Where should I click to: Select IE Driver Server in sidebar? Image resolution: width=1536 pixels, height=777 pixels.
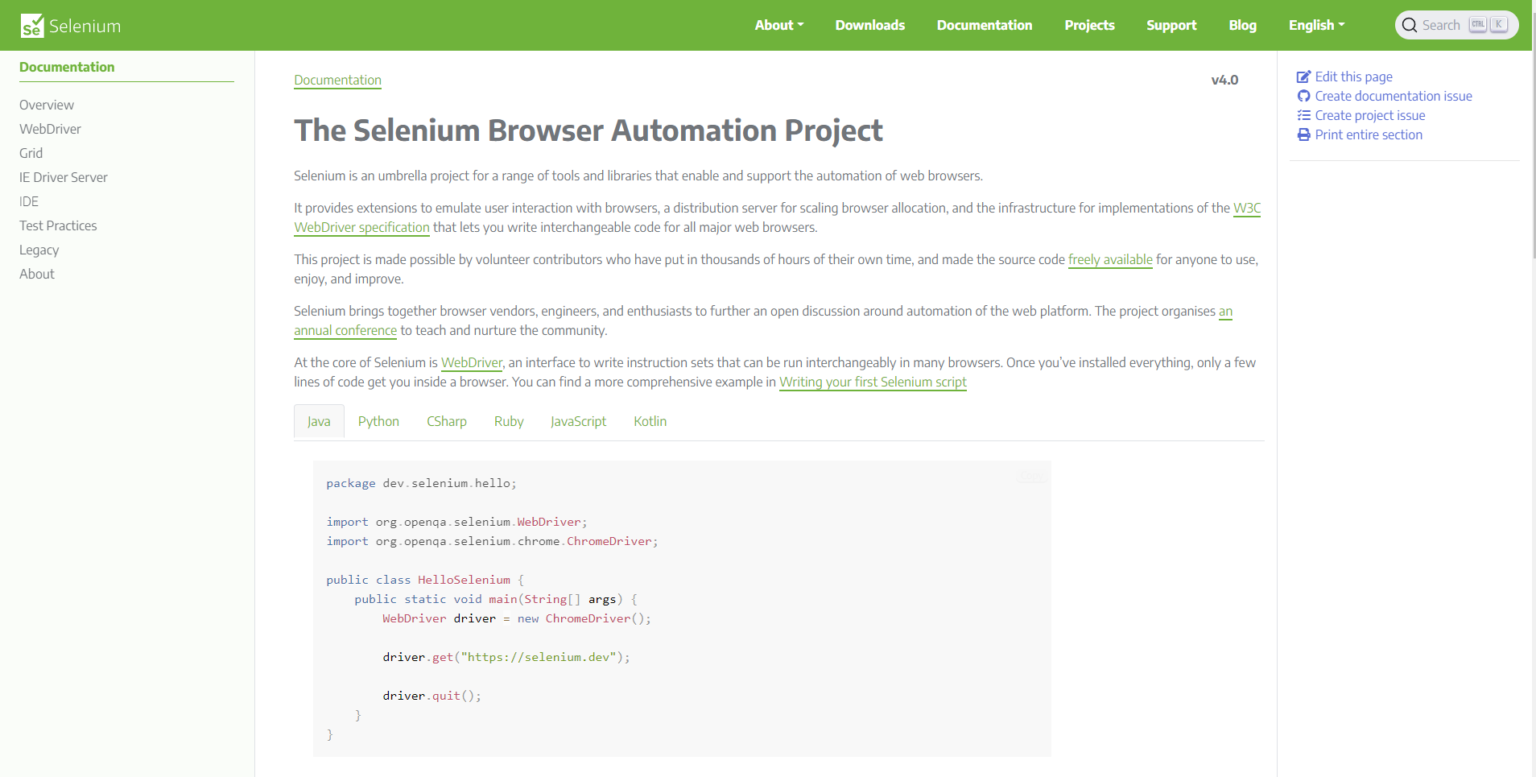63,177
